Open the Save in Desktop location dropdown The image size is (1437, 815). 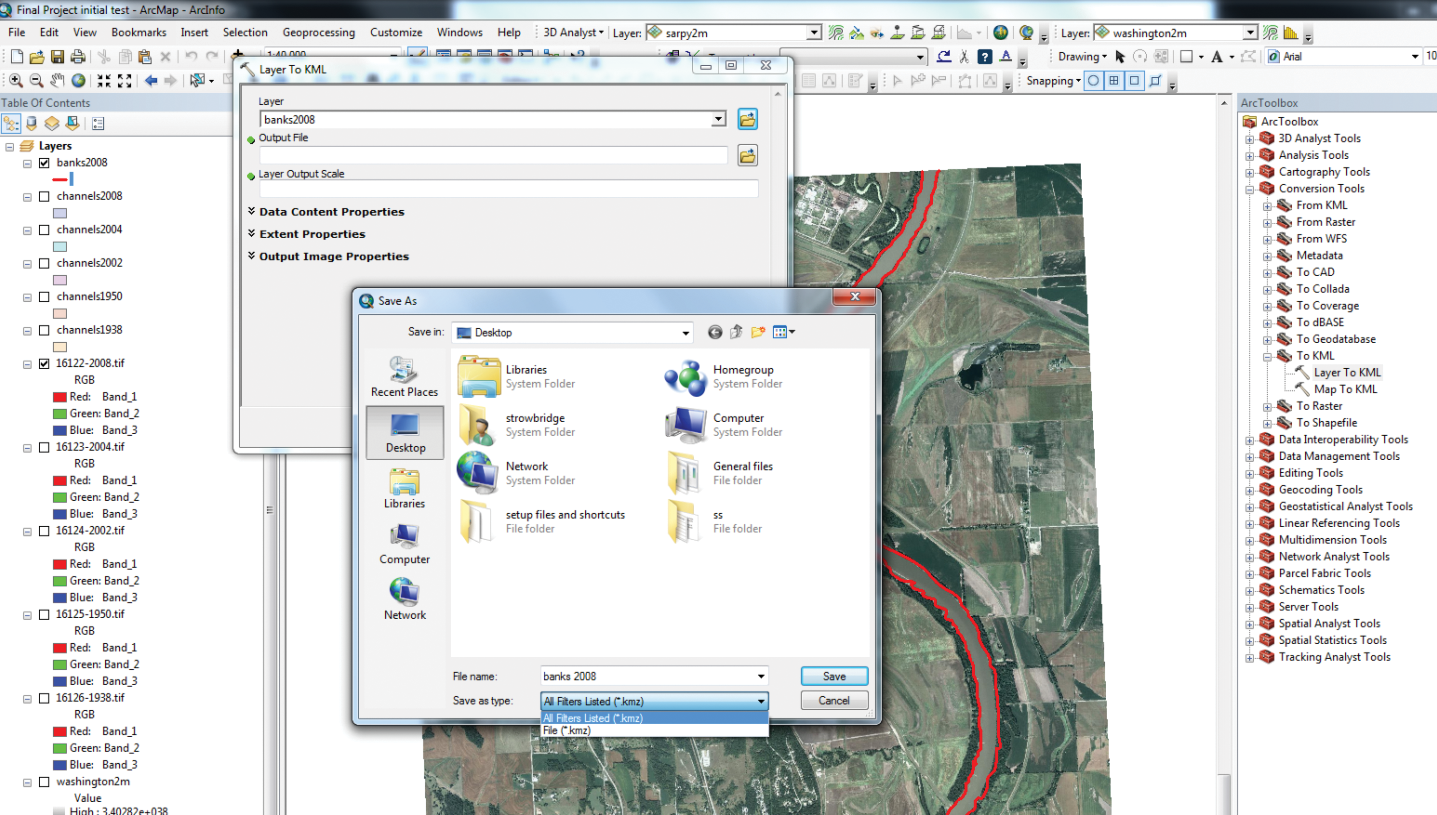pyautogui.click(x=685, y=333)
